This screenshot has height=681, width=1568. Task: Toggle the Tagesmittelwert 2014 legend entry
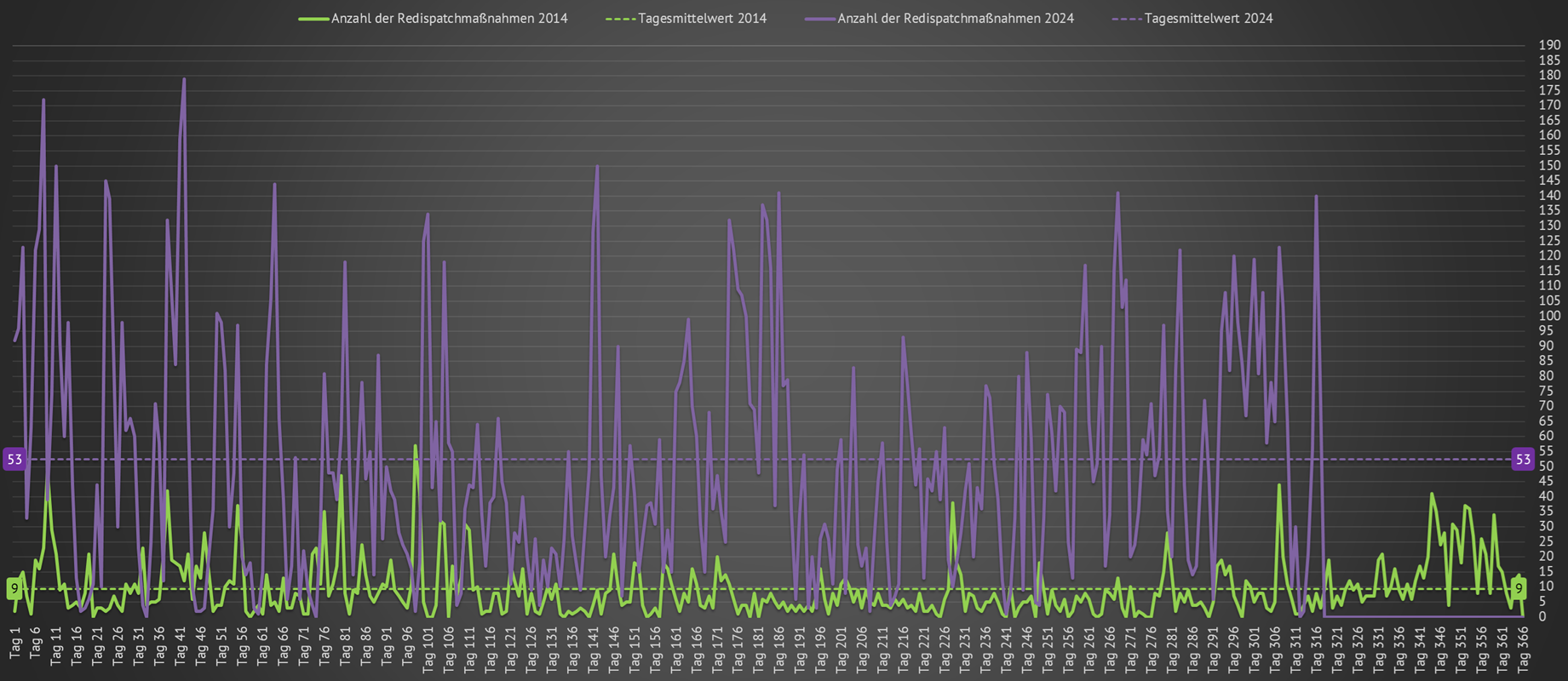tap(702, 19)
